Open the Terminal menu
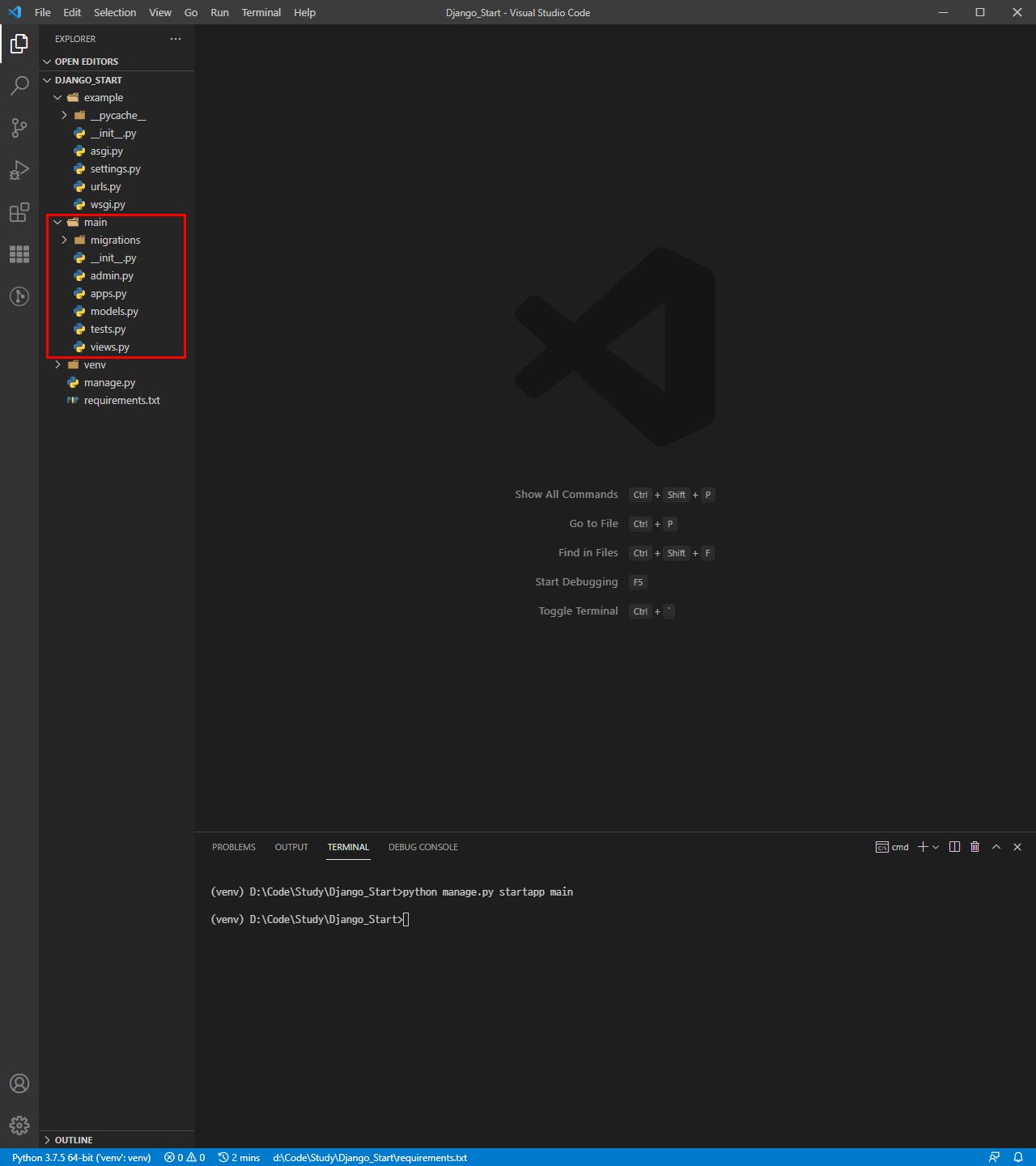The height and width of the screenshot is (1166, 1036). coord(261,12)
